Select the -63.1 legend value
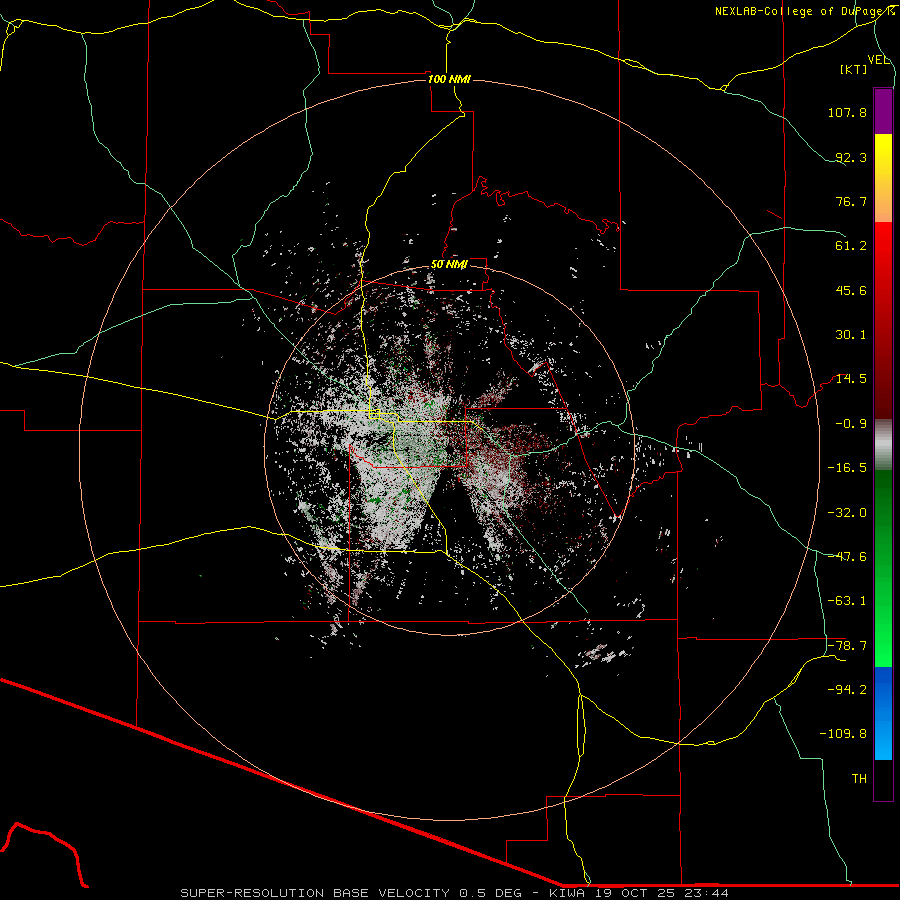This screenshot has width=900, height=900. click(847, 601)
